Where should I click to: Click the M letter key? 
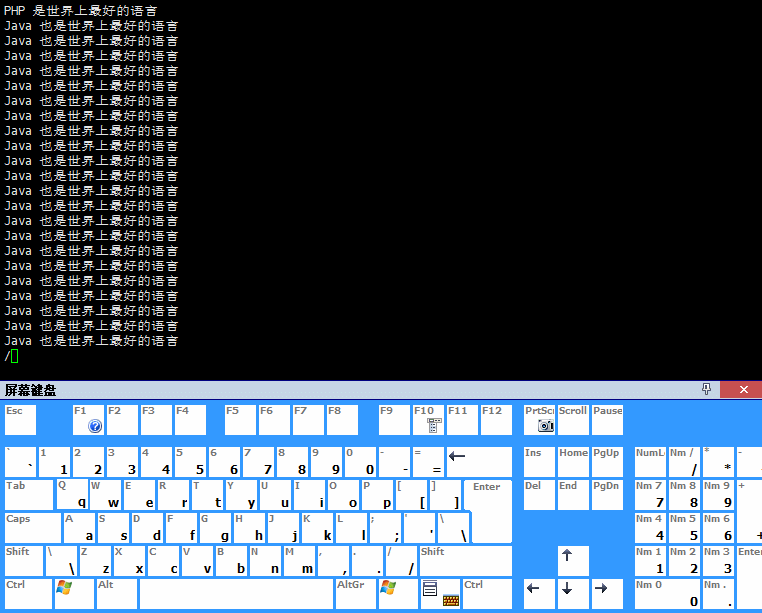[x=299, y=560]
